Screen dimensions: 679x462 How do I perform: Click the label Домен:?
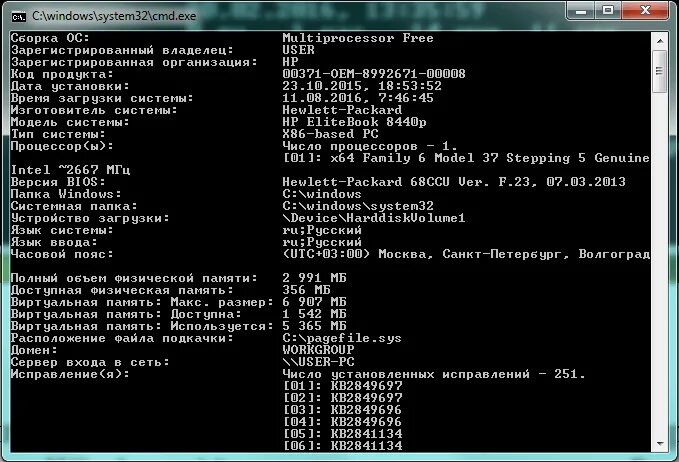(x=34, y=350)
